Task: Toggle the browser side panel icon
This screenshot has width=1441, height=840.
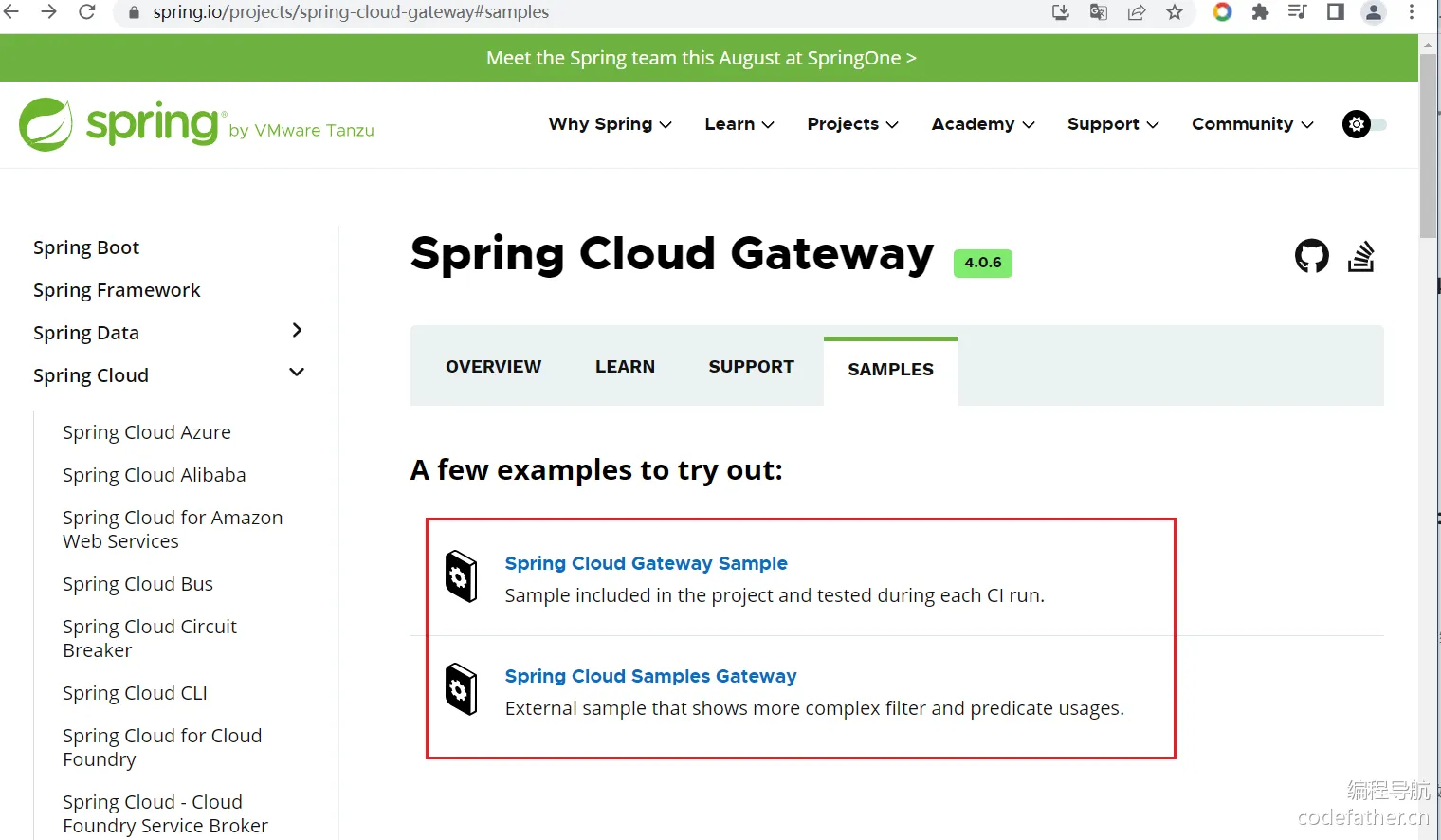Action: pyautogui.click(x=1336, y=12)
